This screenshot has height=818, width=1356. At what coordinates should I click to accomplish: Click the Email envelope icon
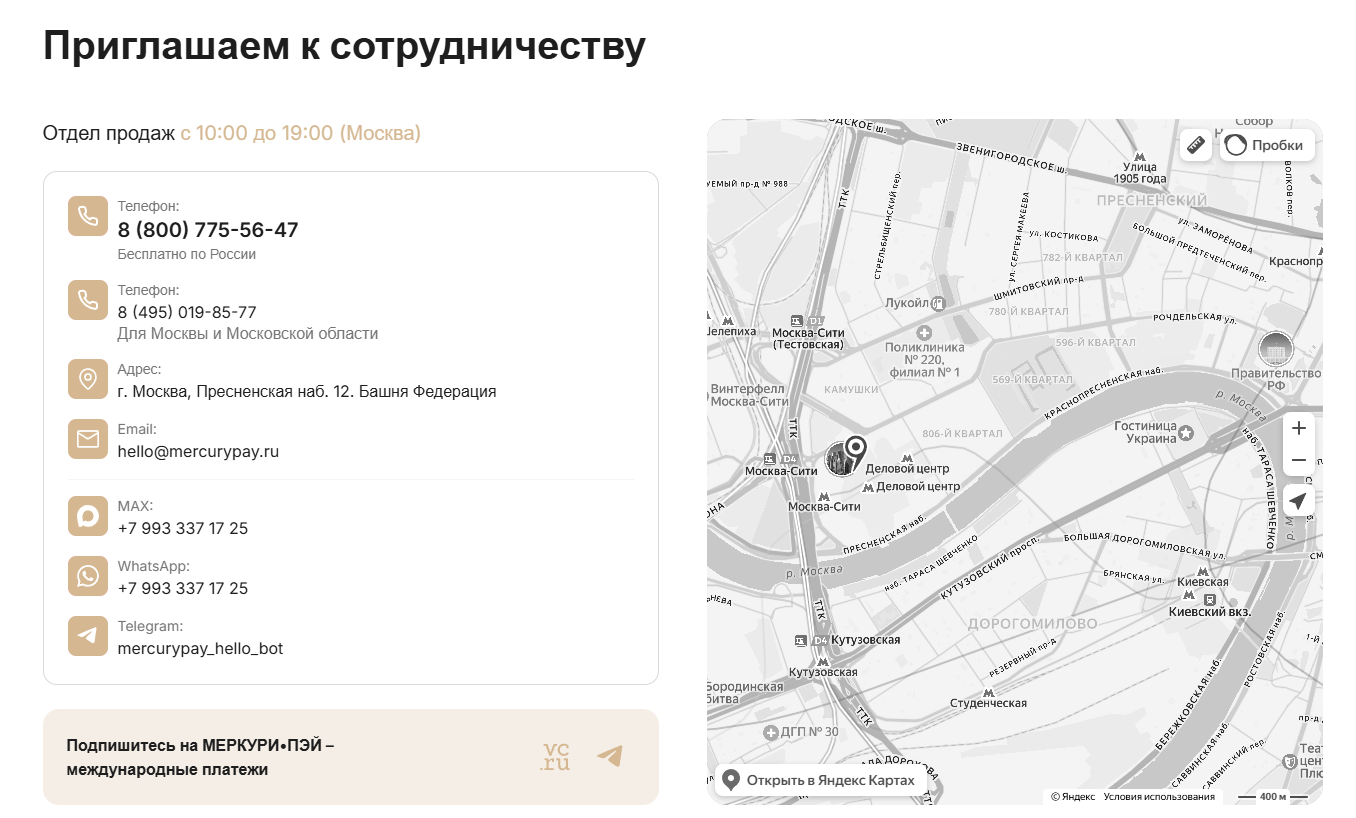(x=88, y=439)
